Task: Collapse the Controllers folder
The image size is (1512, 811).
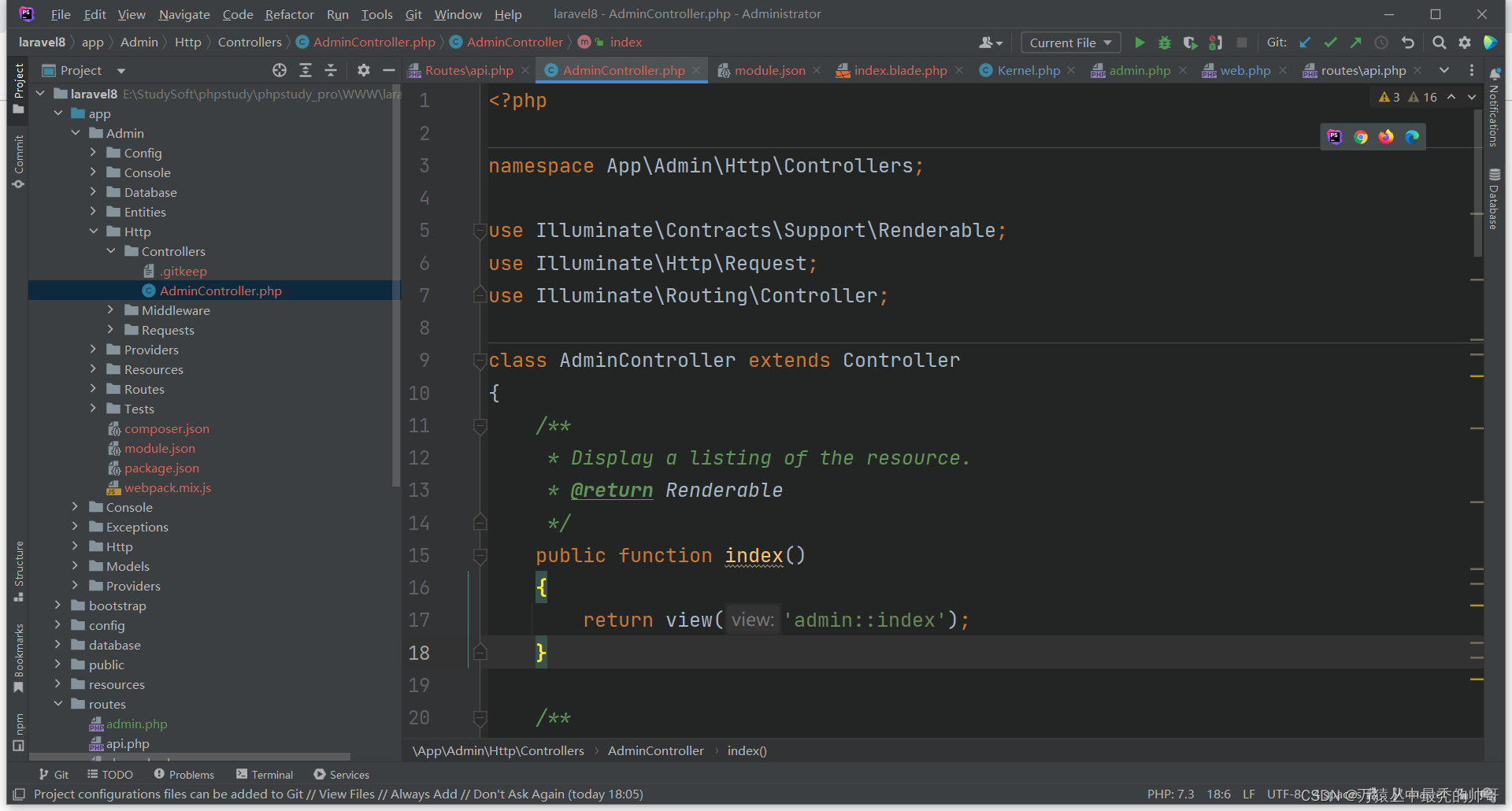Action: [x=111, y=250]
